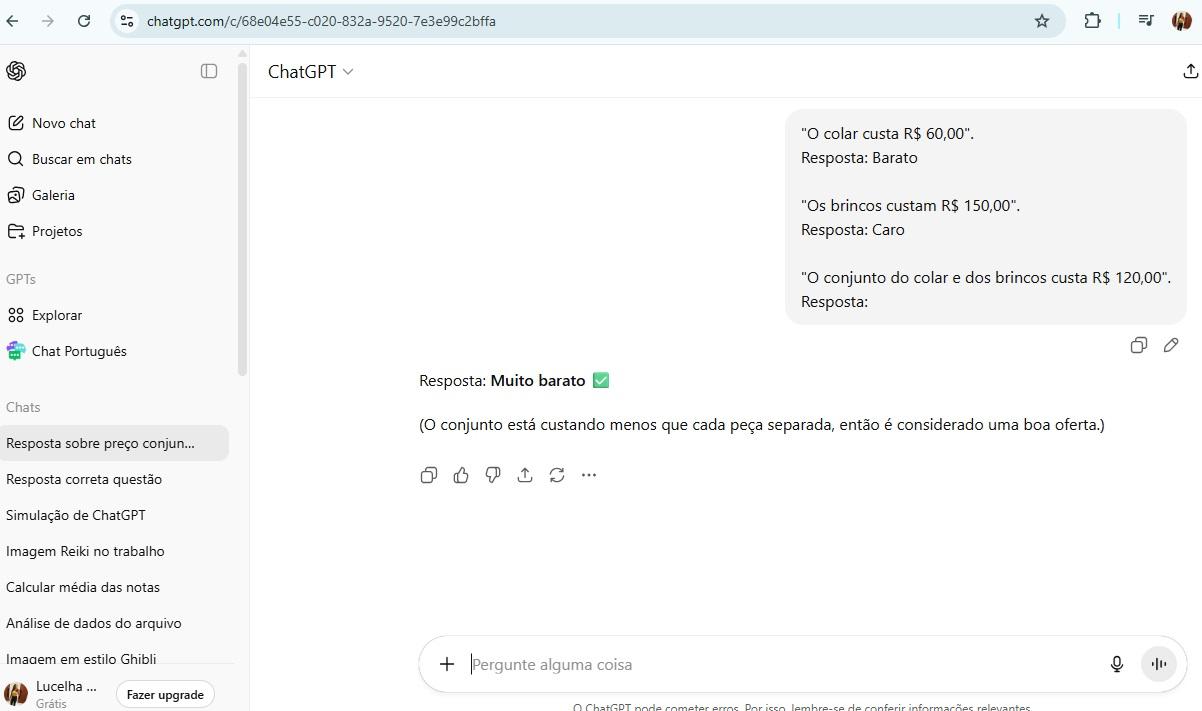The width and height of the screenshot is (1202, 711).
Task: Open Galeria in sidebar
Action: point(53,195)
